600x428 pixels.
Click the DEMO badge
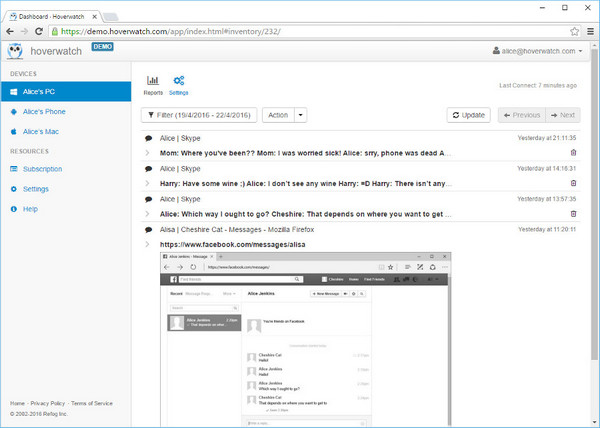click(102, 47)
